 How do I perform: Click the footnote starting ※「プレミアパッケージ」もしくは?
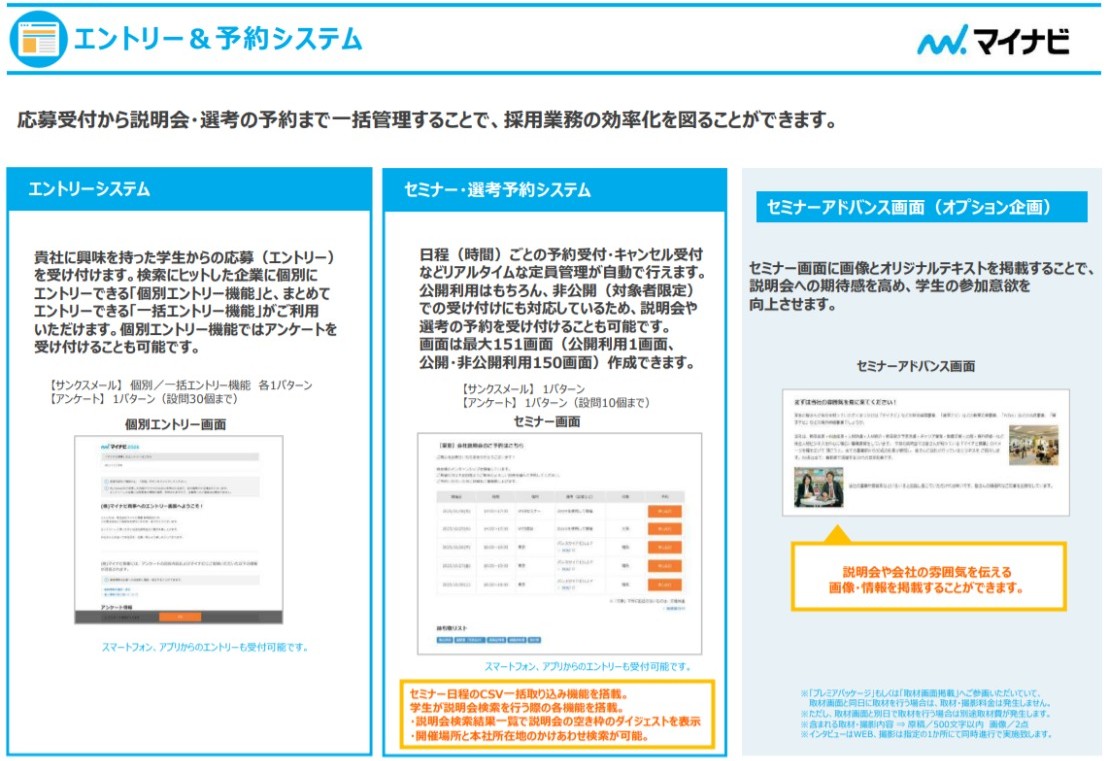point(925,698)
